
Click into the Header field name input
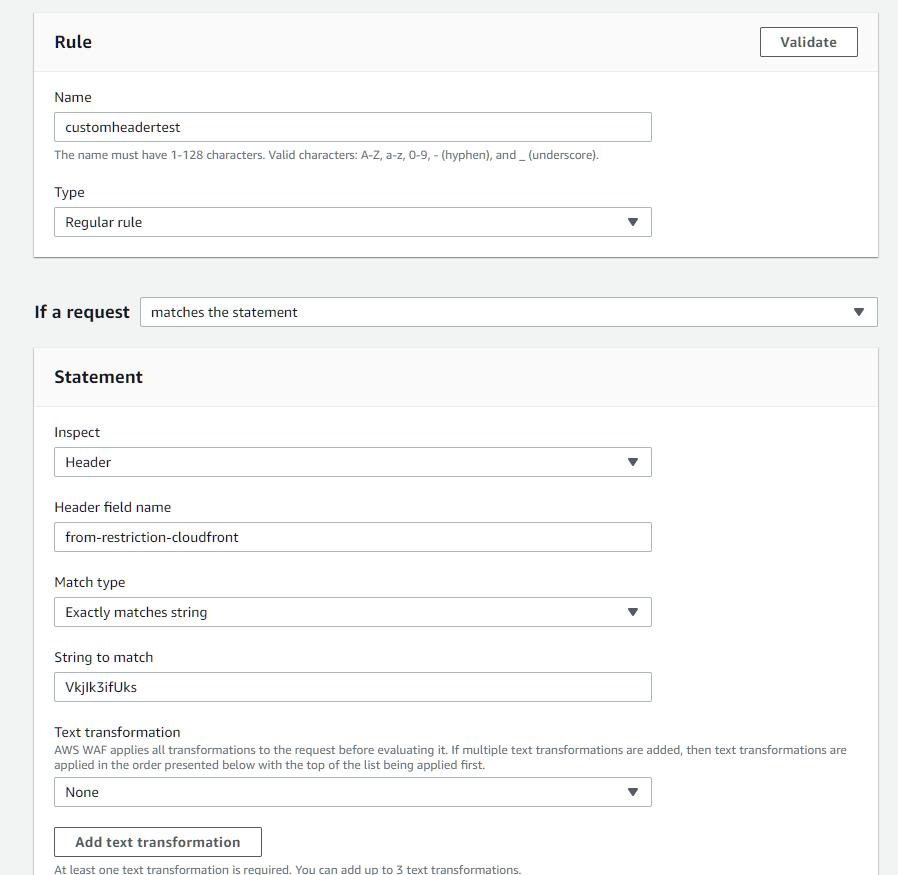352,537
